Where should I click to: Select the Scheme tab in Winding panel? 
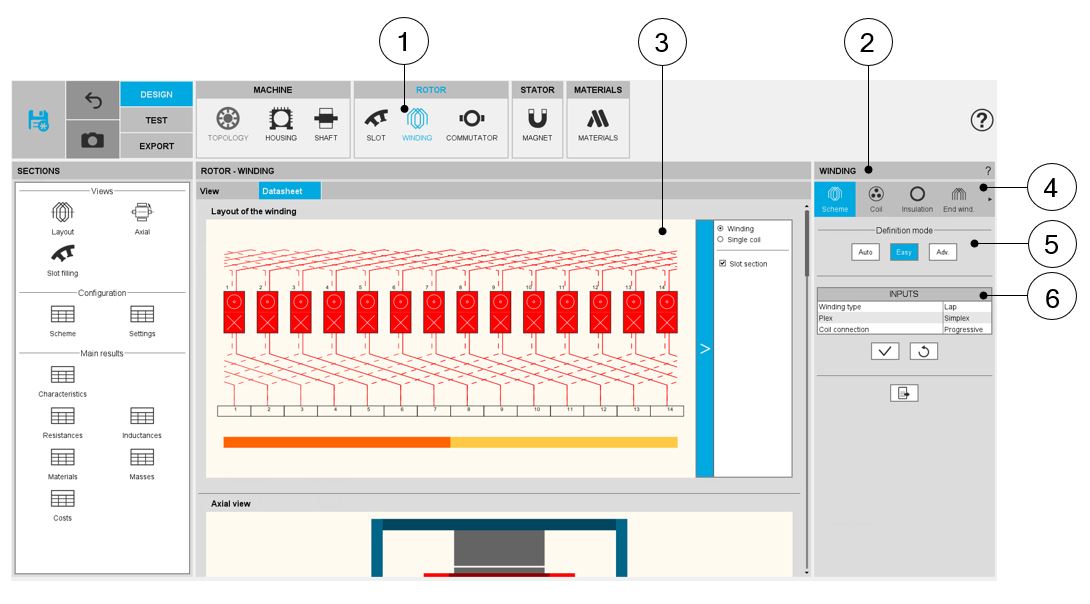pos(835,199)
